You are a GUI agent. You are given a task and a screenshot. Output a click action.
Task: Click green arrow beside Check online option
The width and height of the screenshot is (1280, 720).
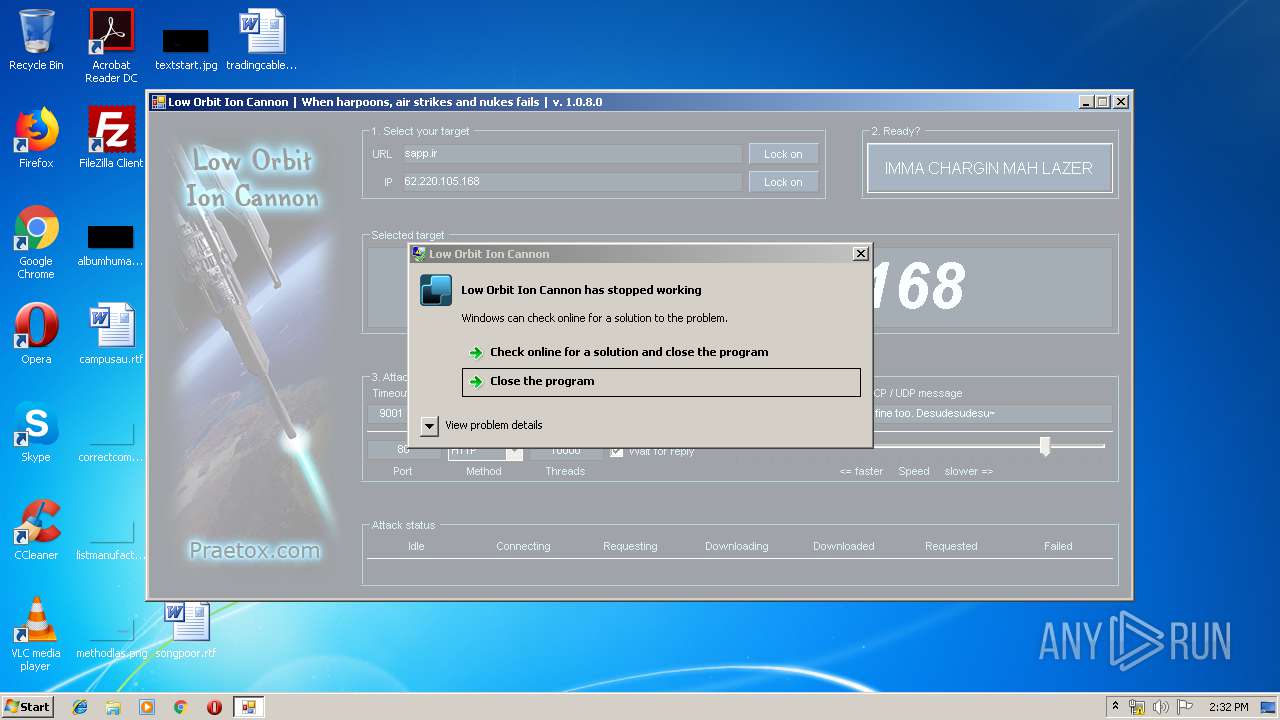pos(476,353)
